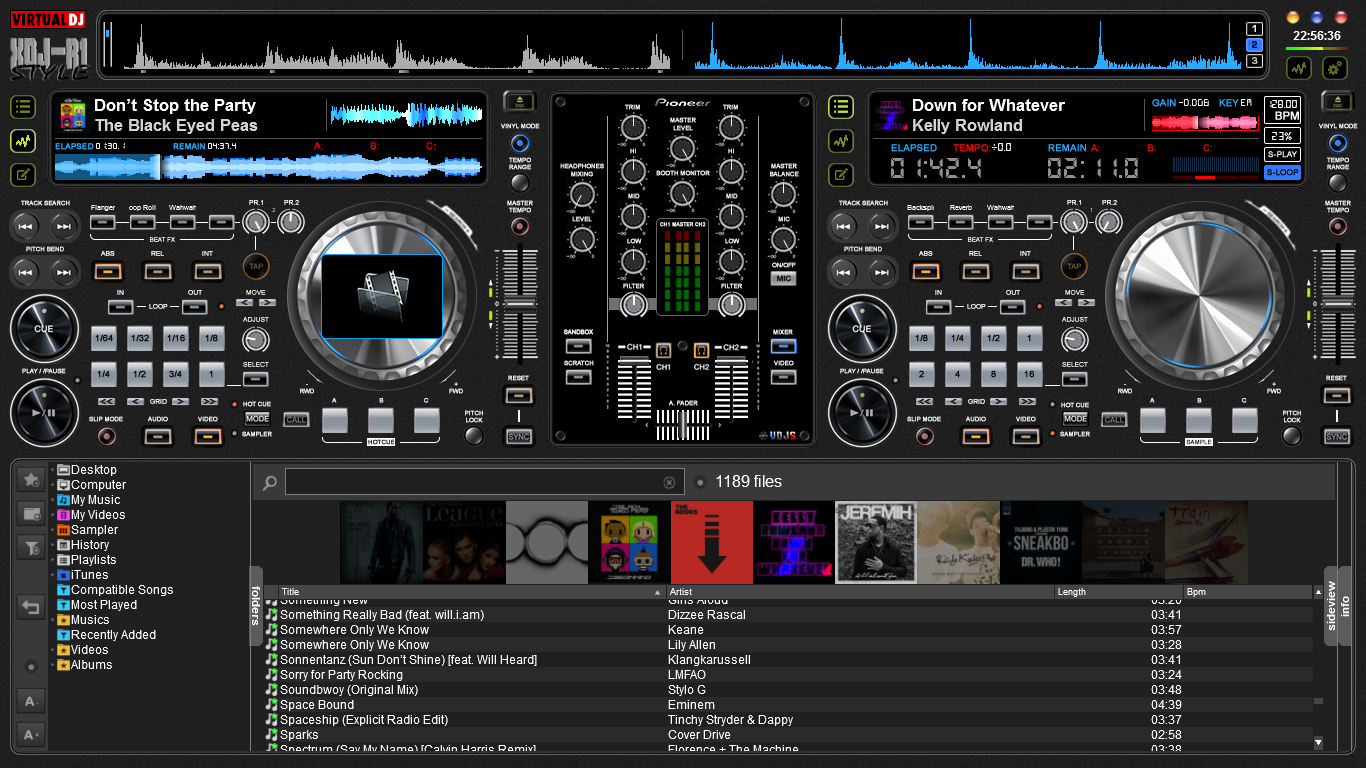Image resolution: width=1366 pixels, height=768 pixels.
Task: Expand the My Music tree node
Action: (x=52, y=500)
